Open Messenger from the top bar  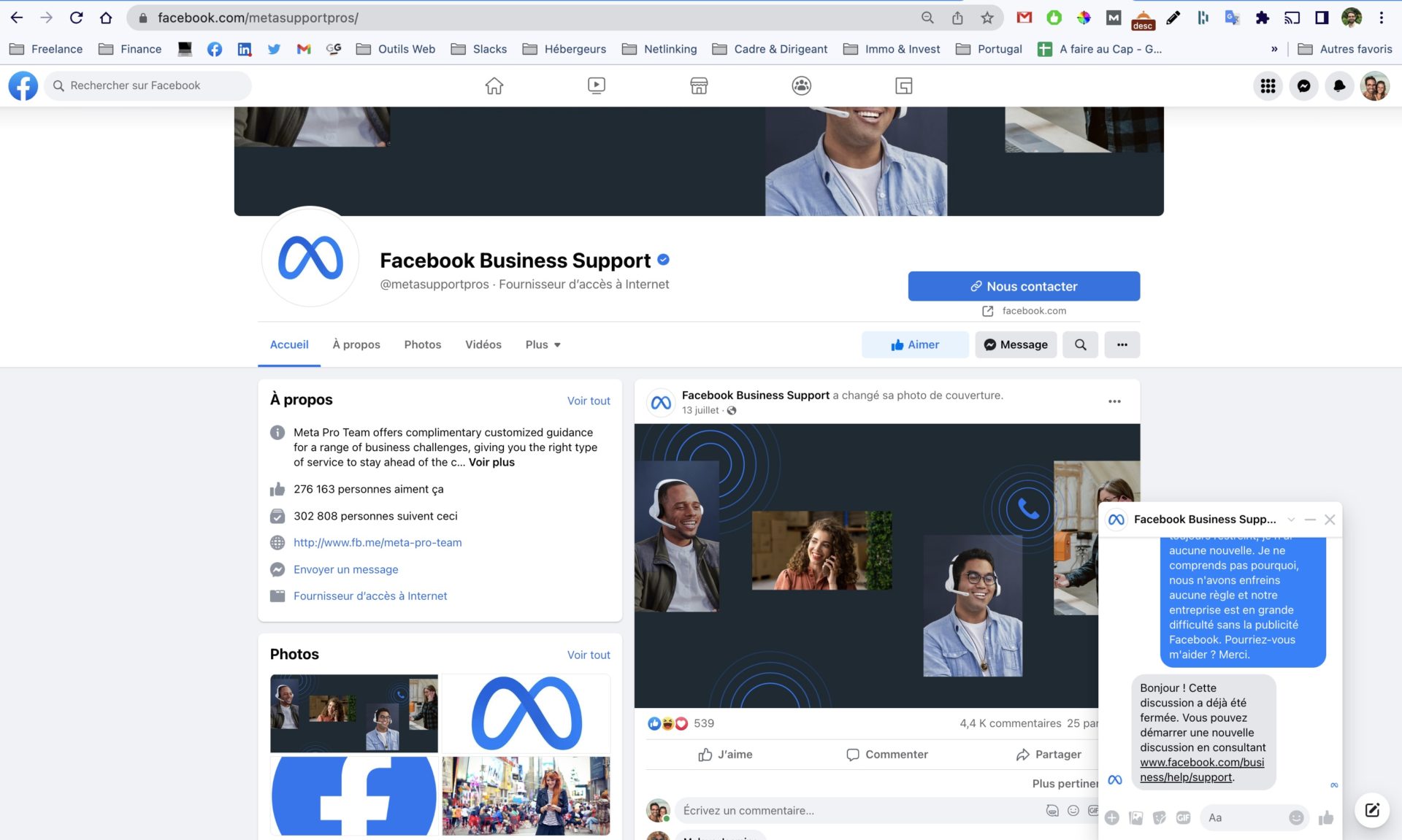click(x=1304, y=85)
